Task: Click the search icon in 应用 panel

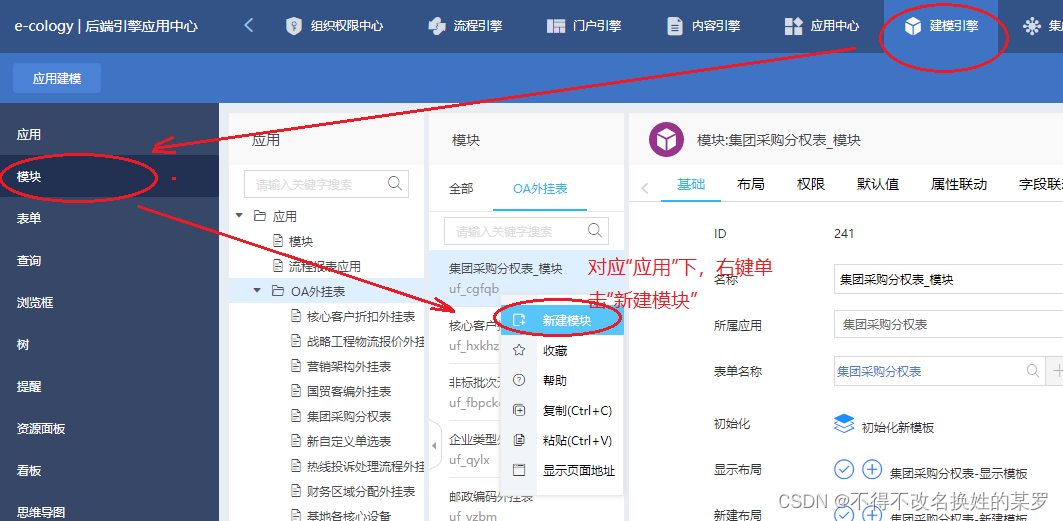Action: pyautogui.click(x=394, y=183)
